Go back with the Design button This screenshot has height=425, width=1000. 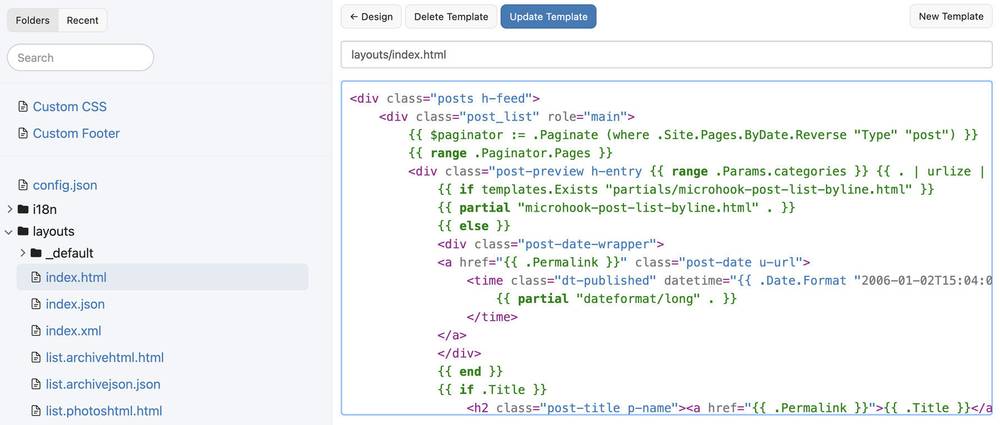tap(371, 17)
